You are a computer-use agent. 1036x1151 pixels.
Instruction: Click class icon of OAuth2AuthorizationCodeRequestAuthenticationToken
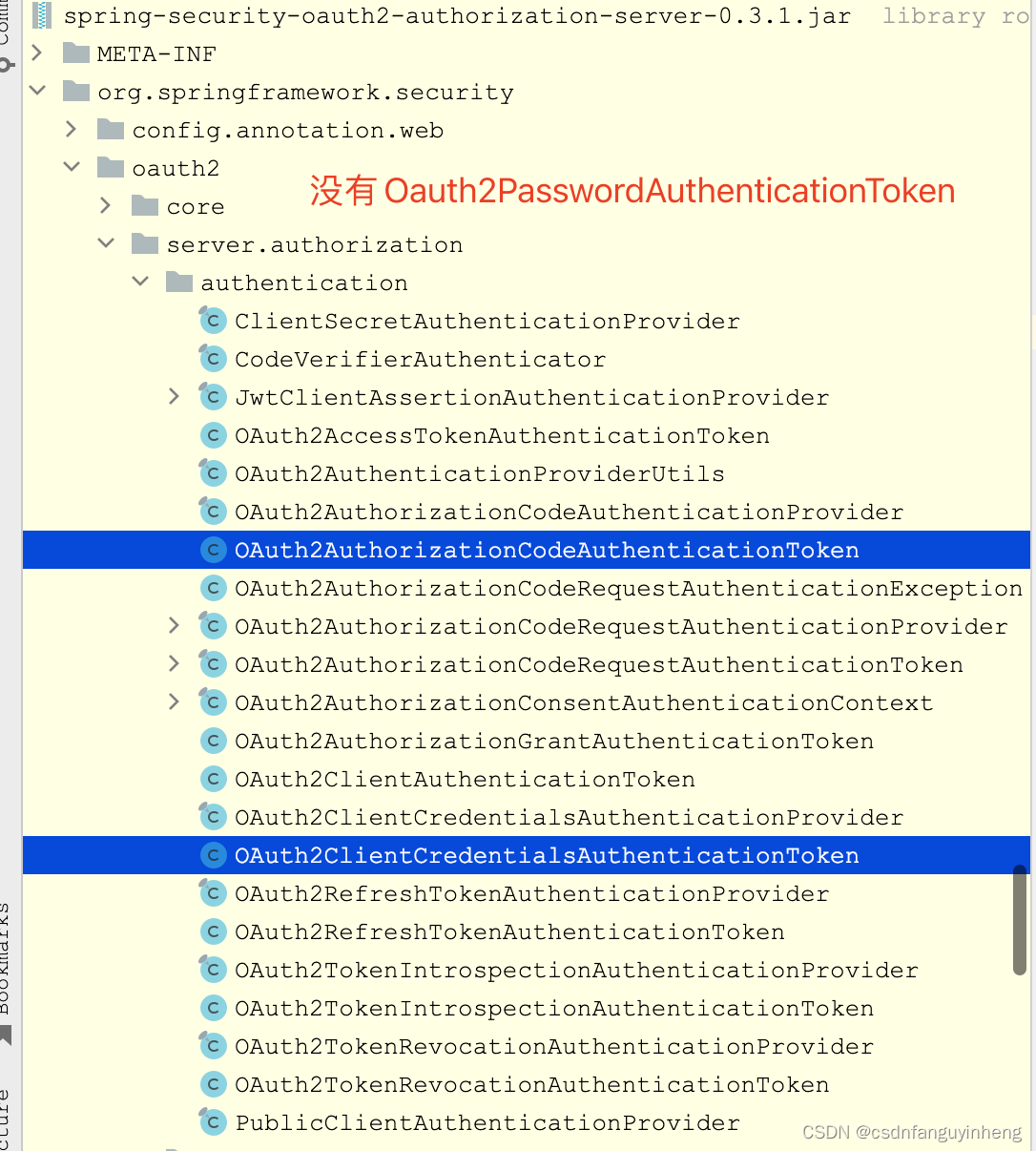213,664
